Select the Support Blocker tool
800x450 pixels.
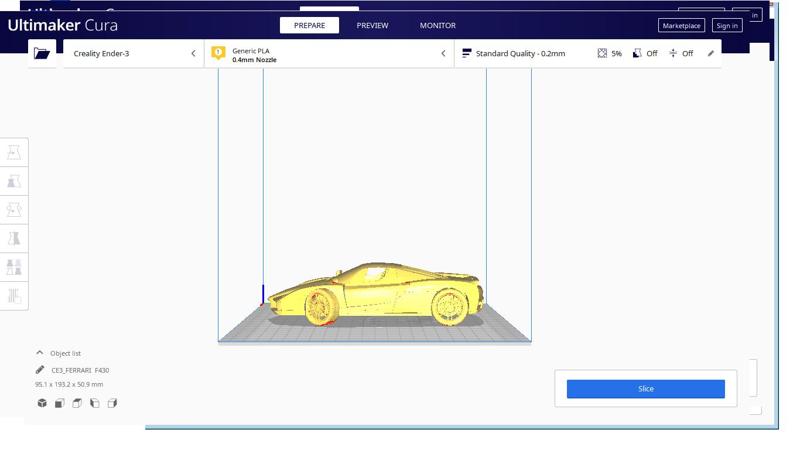[x=14, y=295]
